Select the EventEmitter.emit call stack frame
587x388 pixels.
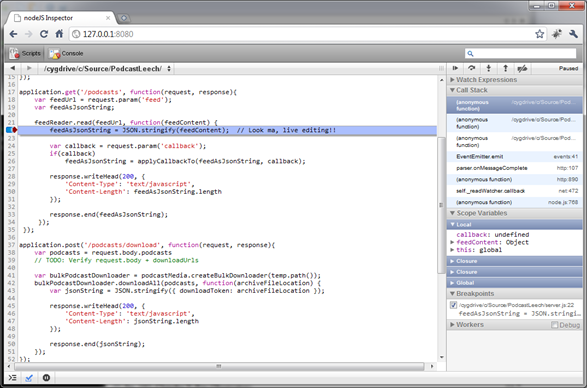(515, 157)
